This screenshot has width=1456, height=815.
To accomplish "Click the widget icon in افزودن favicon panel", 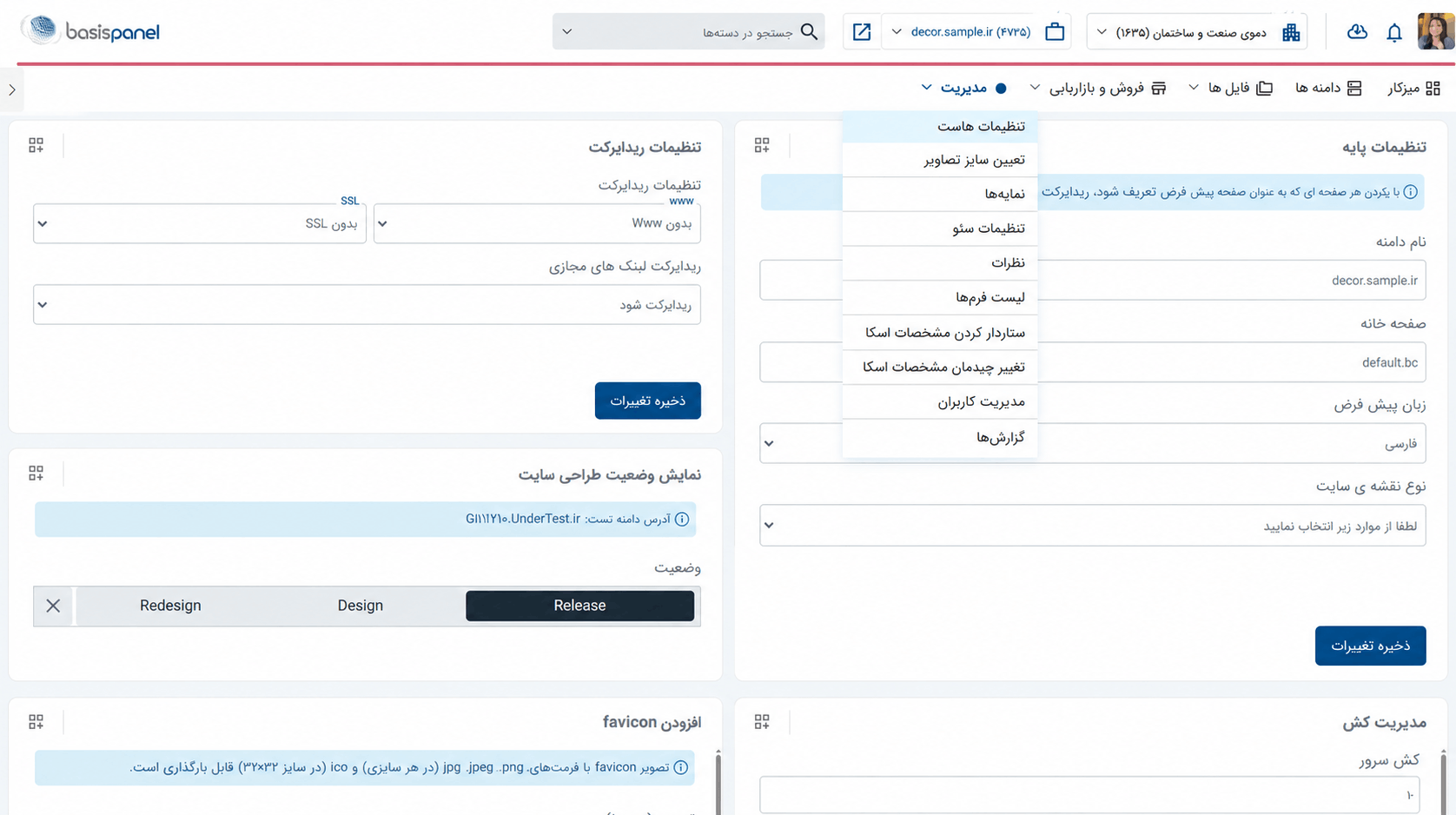I will point(36,722).
